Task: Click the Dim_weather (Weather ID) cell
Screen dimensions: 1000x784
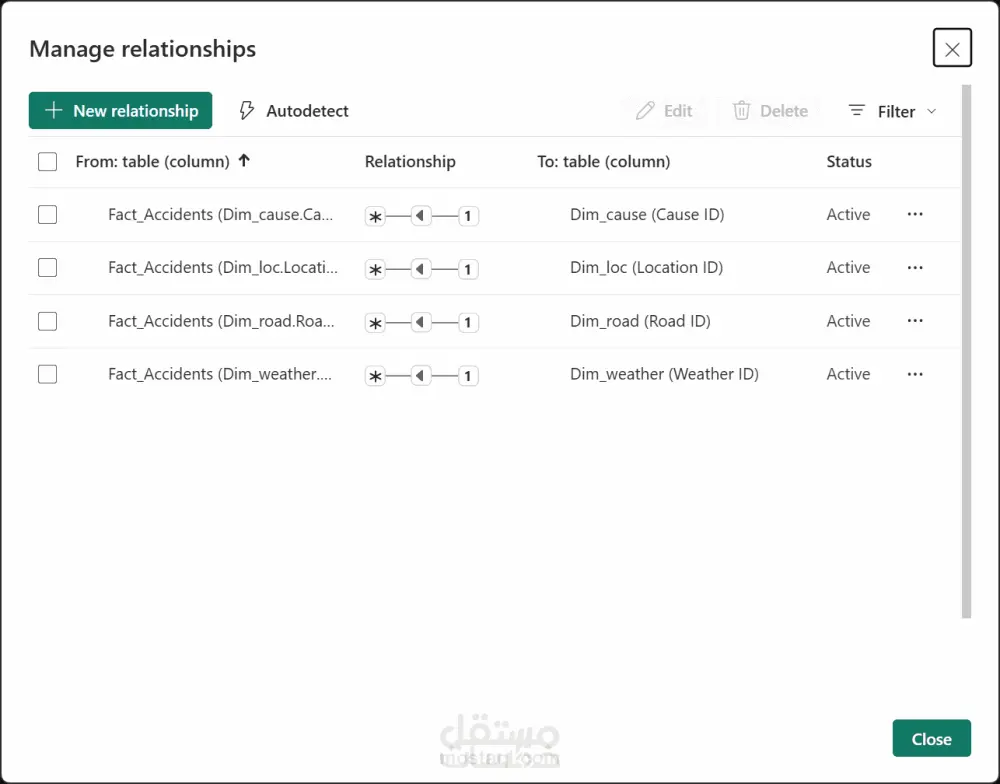Action: click(x=664, y=374)
